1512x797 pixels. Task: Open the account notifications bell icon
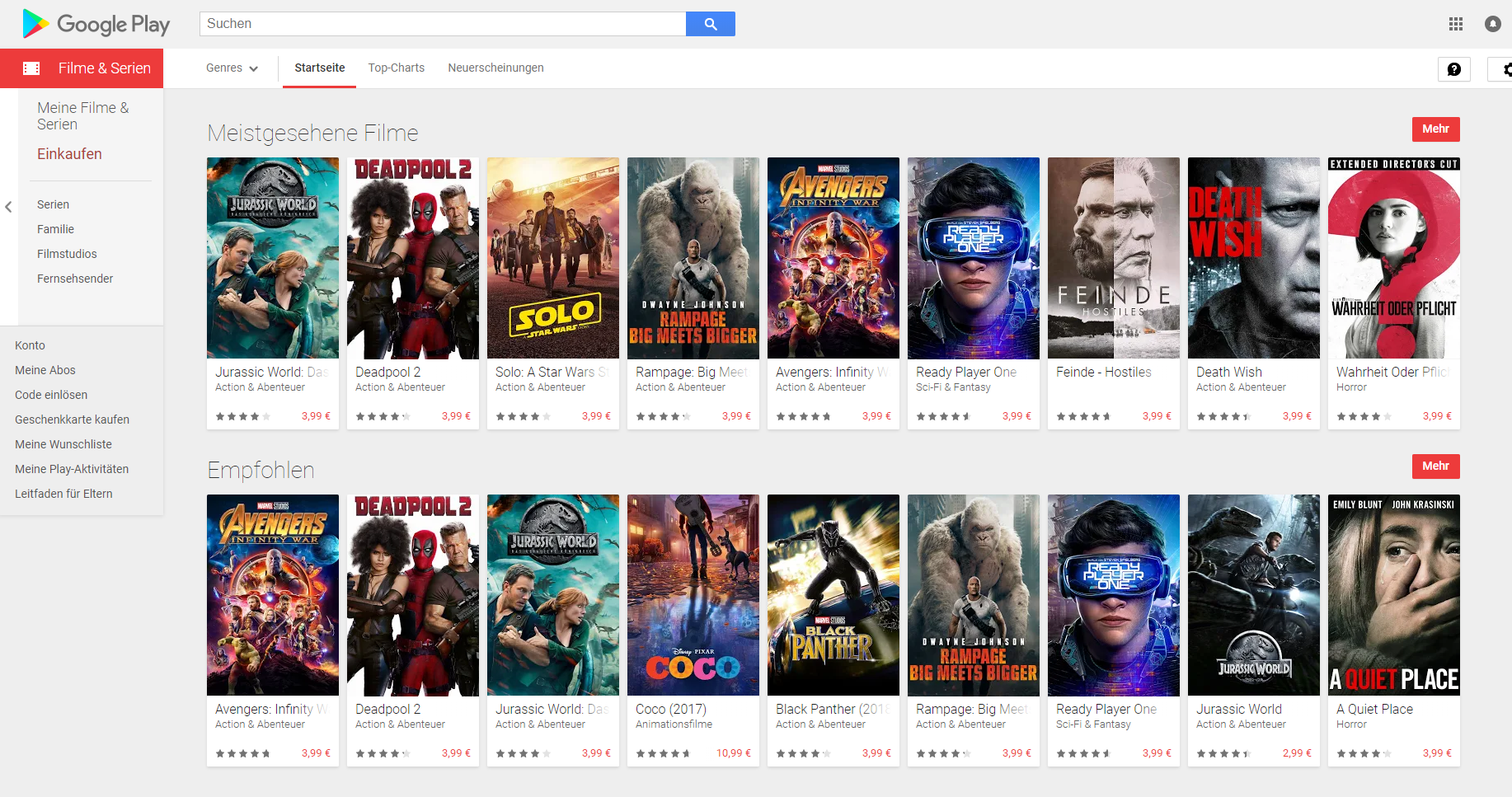tap(1493, 24)
